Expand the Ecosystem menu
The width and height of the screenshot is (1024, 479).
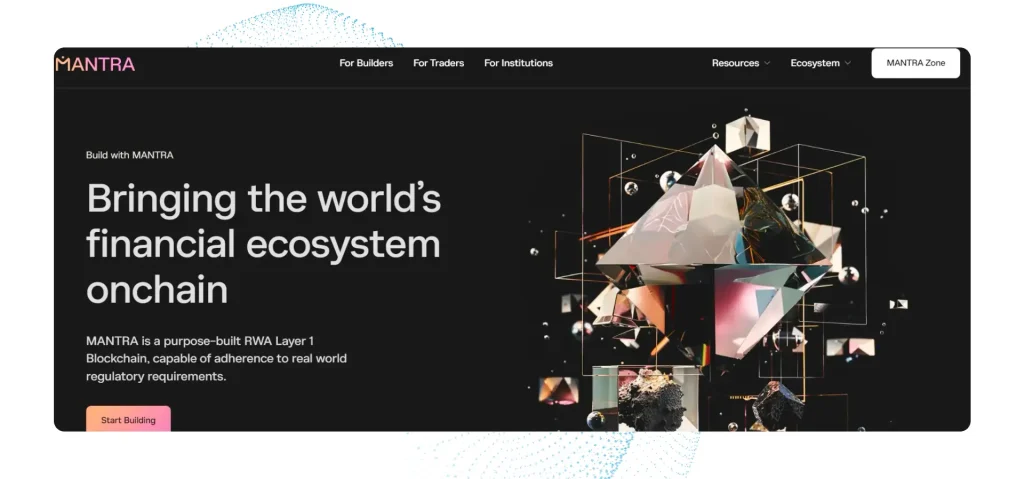tap(820, 63)
